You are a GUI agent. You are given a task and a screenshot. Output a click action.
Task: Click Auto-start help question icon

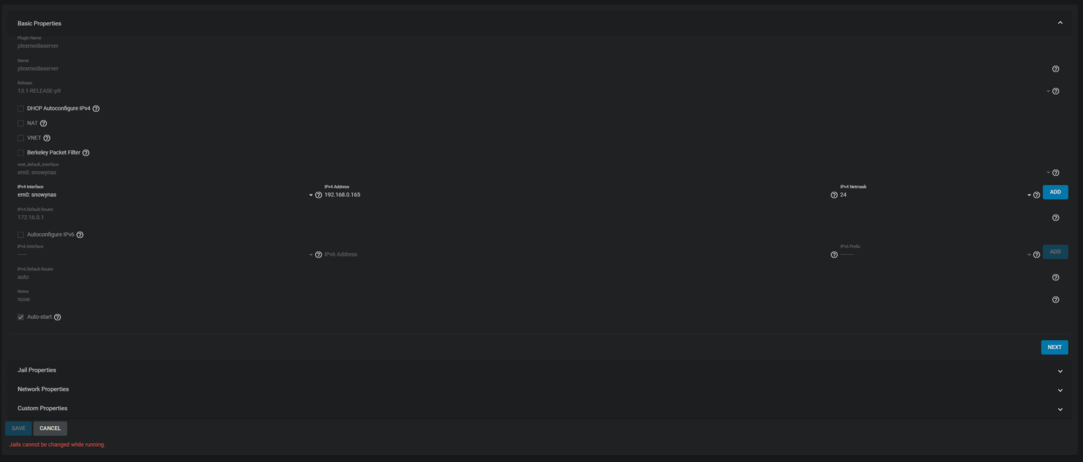57,317
